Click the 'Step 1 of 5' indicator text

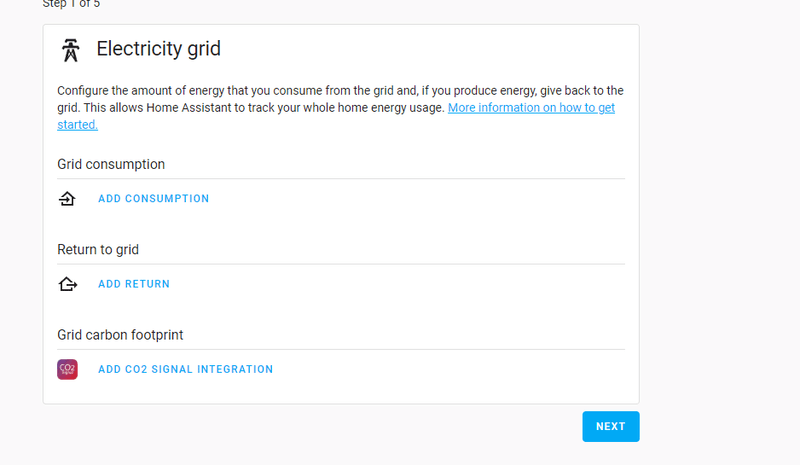tap(71, 4)
